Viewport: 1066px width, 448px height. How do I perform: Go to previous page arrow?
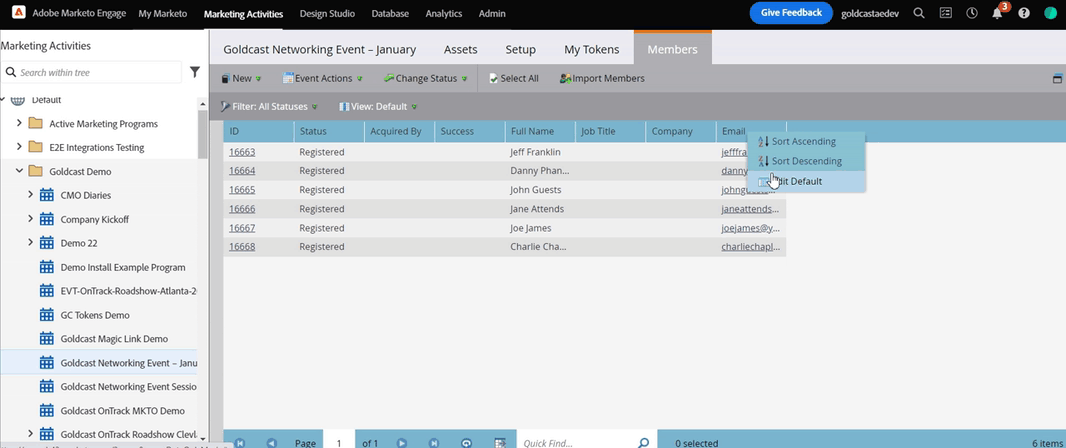271,443
